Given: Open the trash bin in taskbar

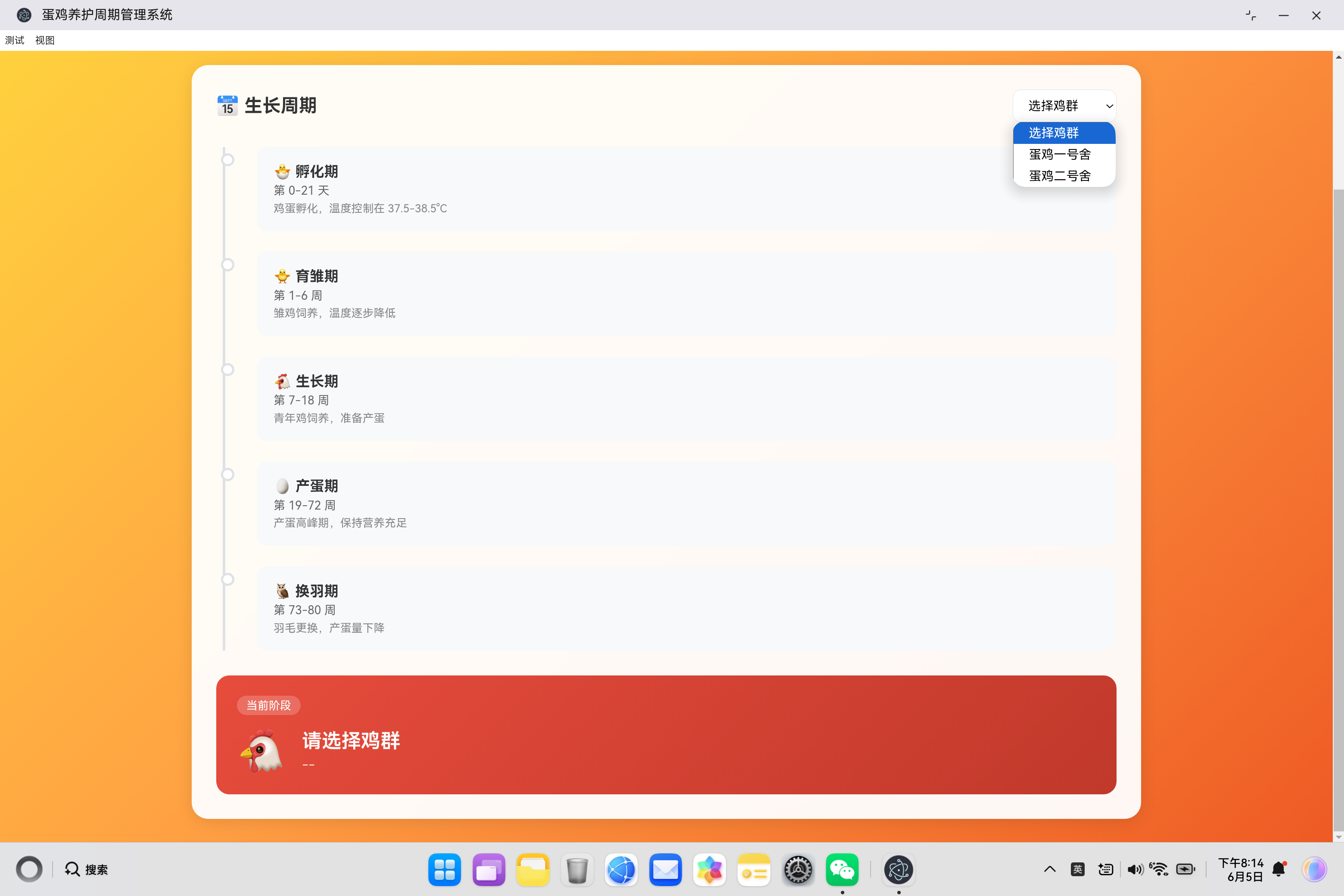Looking at the screenshot, I should (577, 870).
